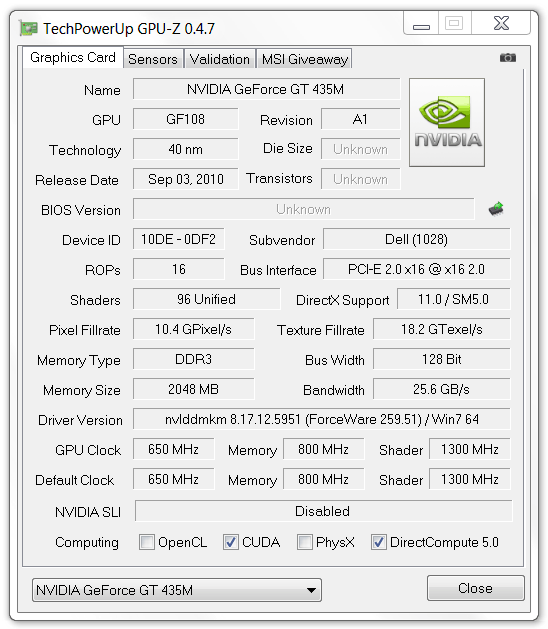Image resolution: width=548 pixels, height=629 pixels.
Task: Click the BIOS Version Unknown field
Action: point(304,209)
